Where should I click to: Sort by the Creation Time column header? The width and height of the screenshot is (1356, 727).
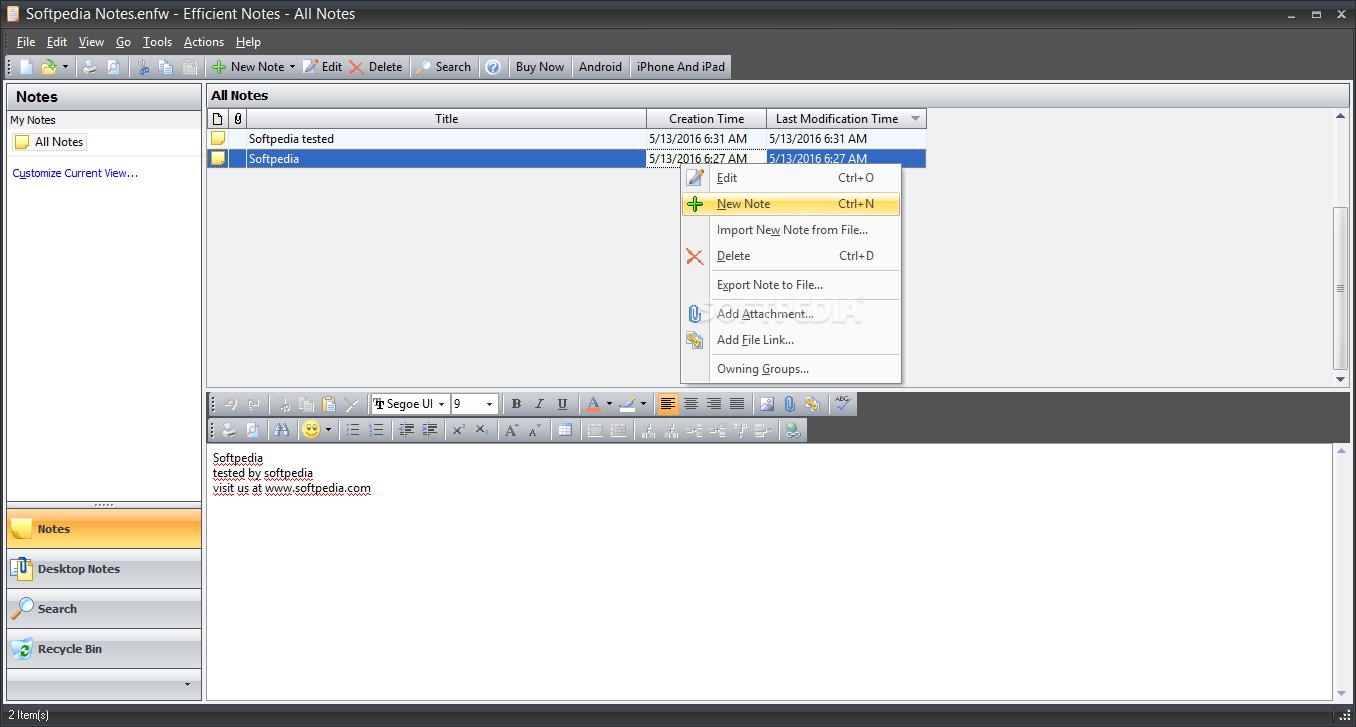click(706, 119)
